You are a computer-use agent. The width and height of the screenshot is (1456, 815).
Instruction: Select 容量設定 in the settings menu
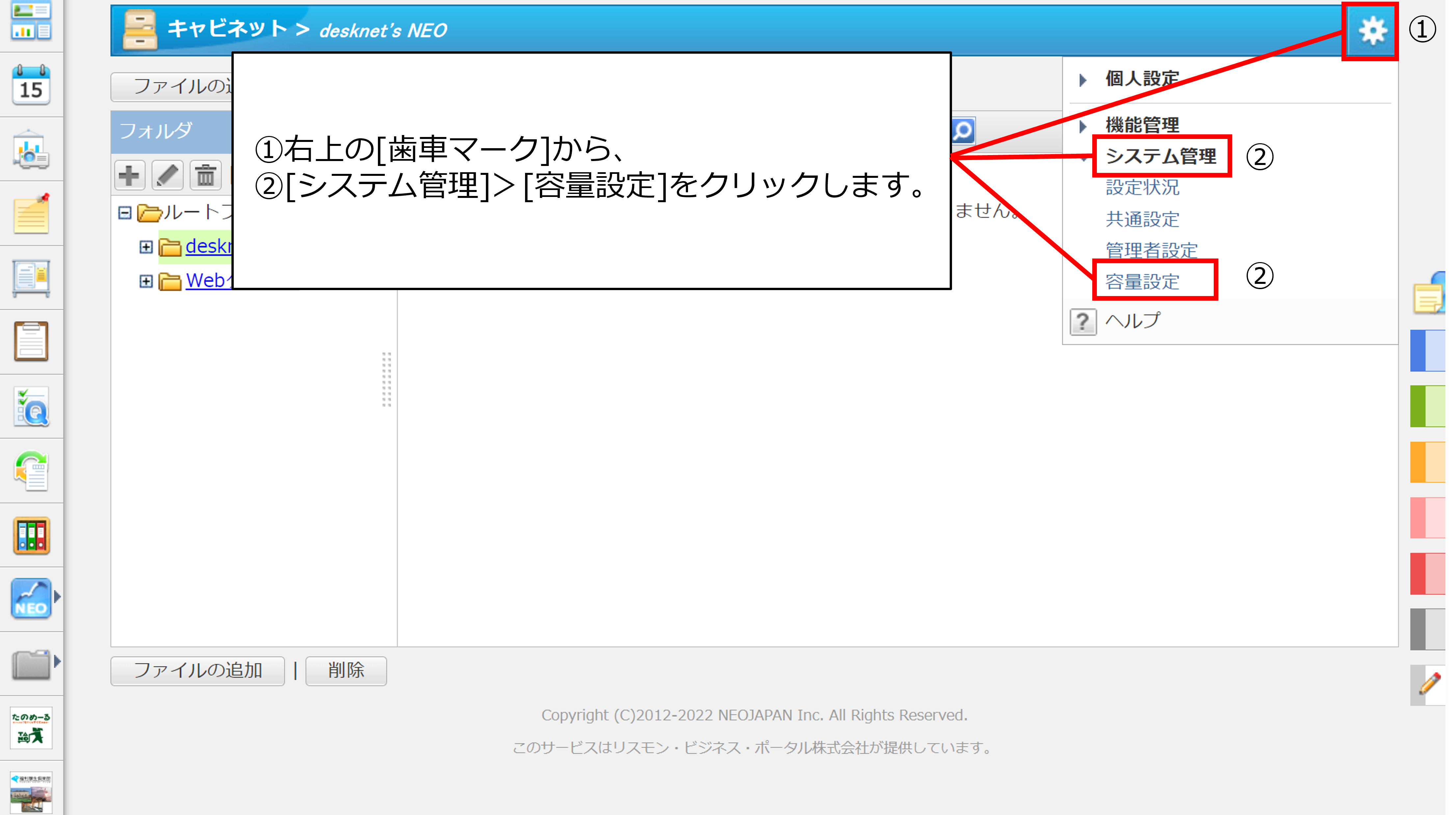(x=1142, y=281)
